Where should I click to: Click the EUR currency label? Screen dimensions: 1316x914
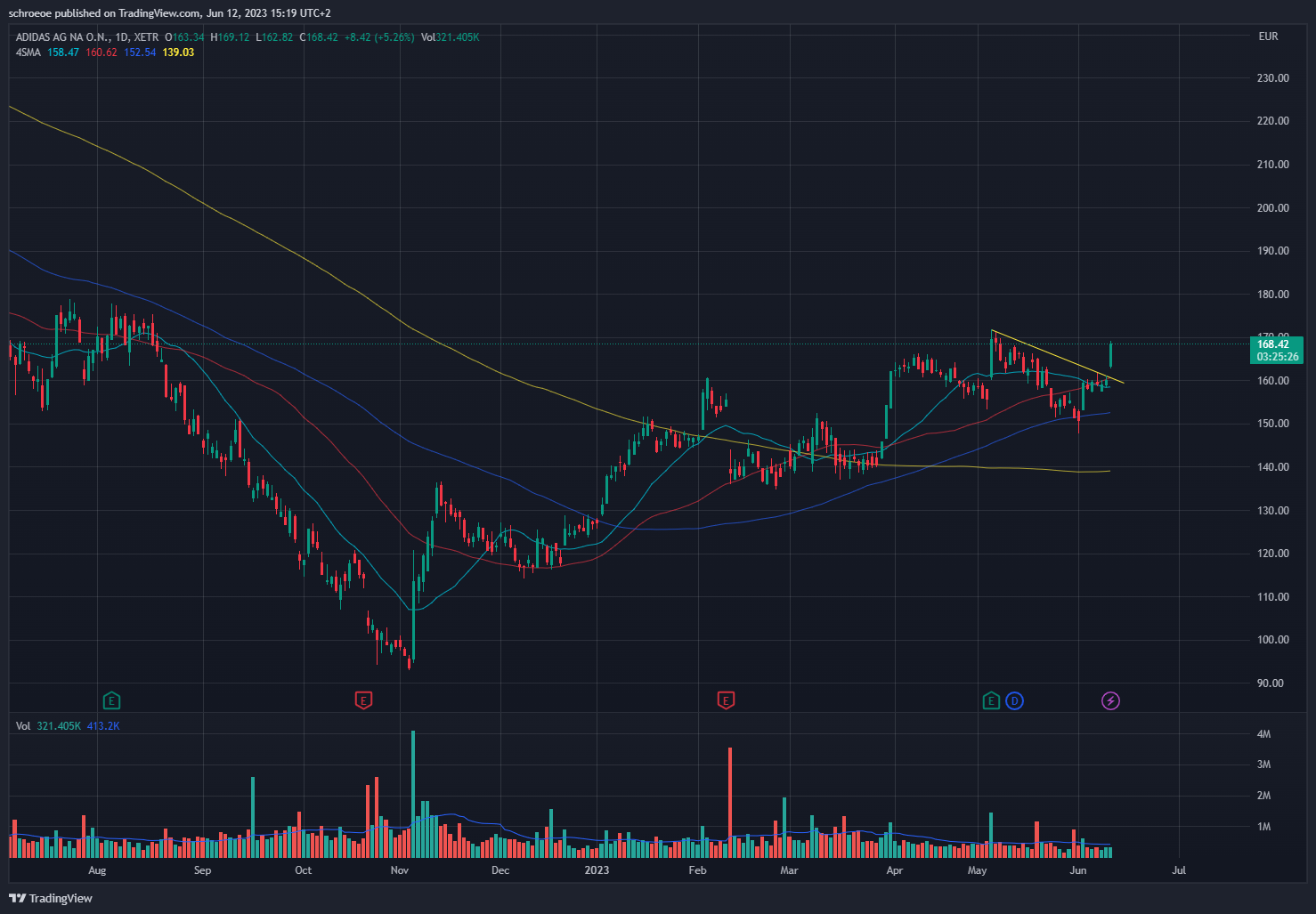(1268, 36)
